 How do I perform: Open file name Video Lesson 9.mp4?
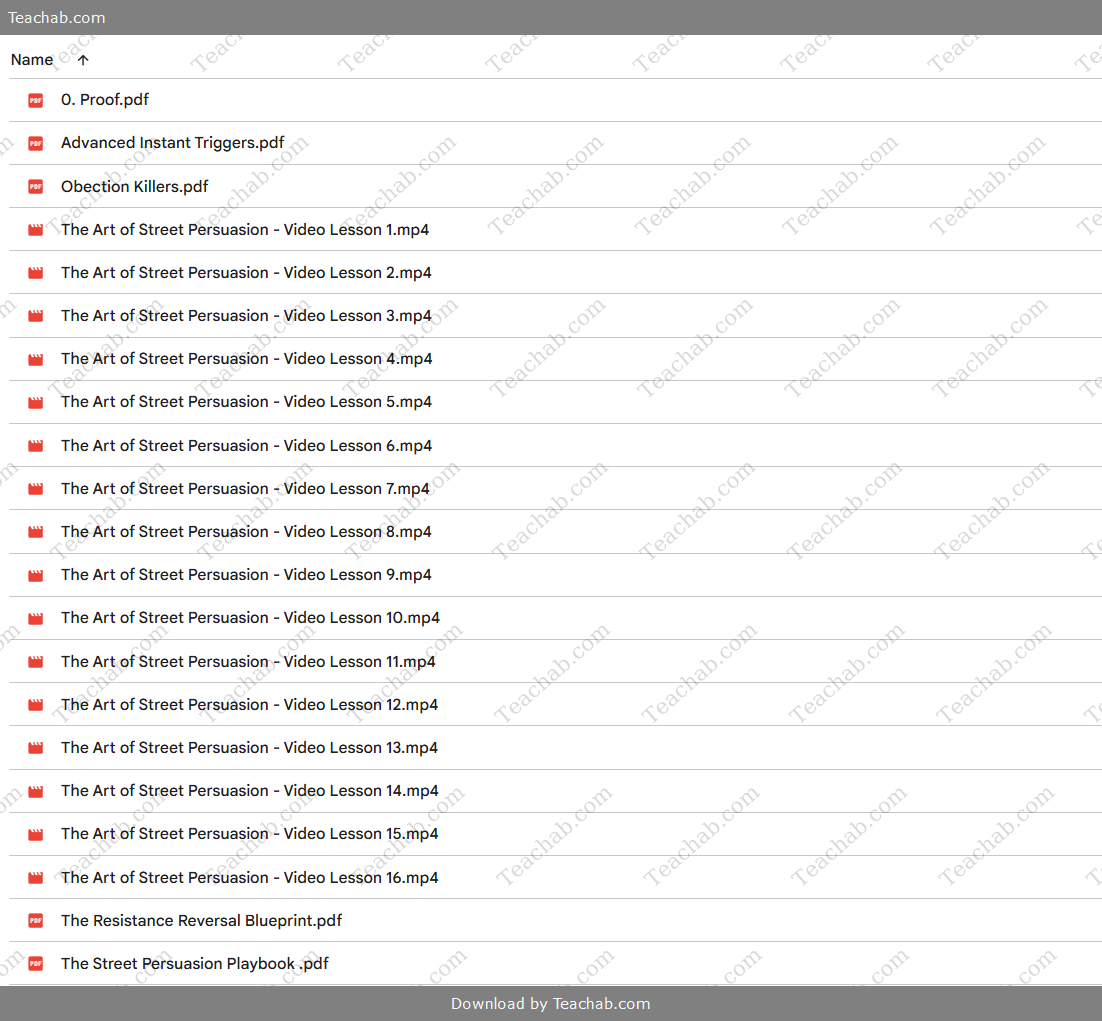[x=246, y=575]
